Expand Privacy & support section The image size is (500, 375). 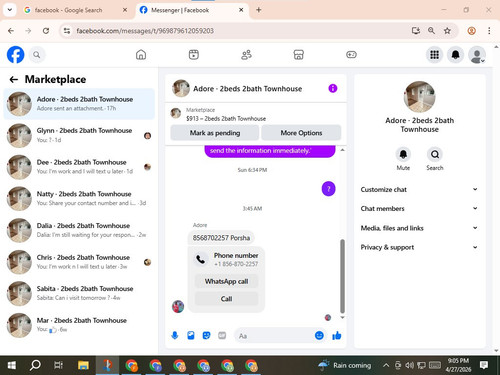419,247
